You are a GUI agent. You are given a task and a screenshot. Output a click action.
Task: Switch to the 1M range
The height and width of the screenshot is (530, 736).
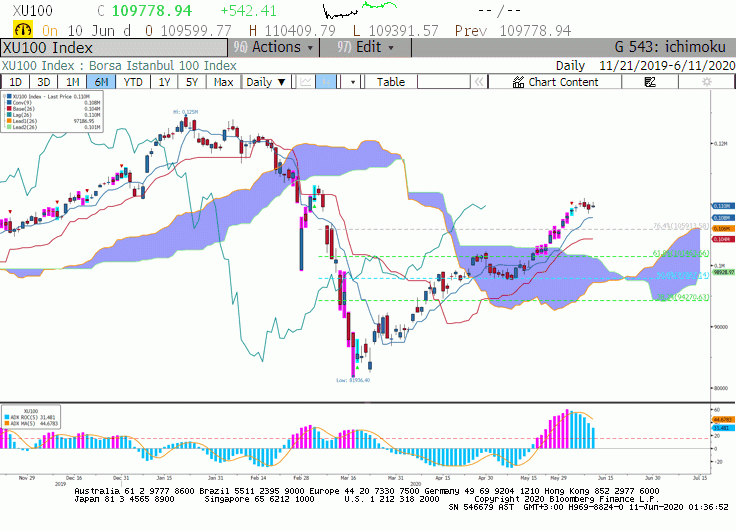pyautogui.click(x=72, y=82)
